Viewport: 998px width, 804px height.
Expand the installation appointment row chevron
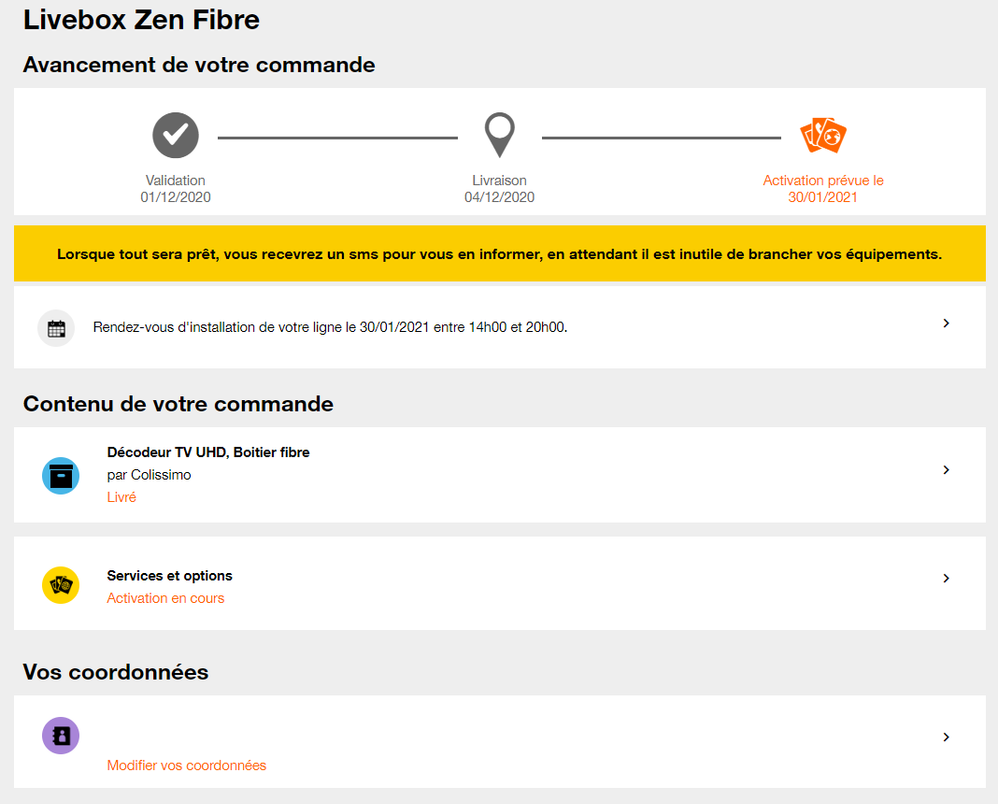point(946,324)
